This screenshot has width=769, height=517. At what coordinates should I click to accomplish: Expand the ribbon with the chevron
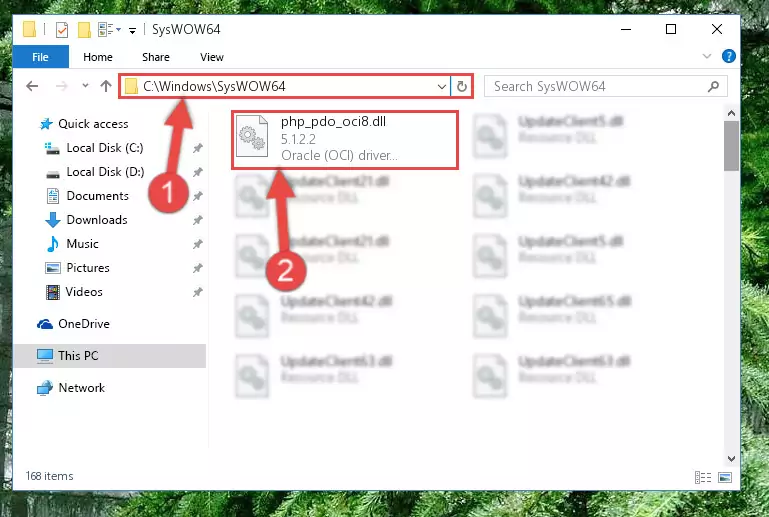(707, 56)
